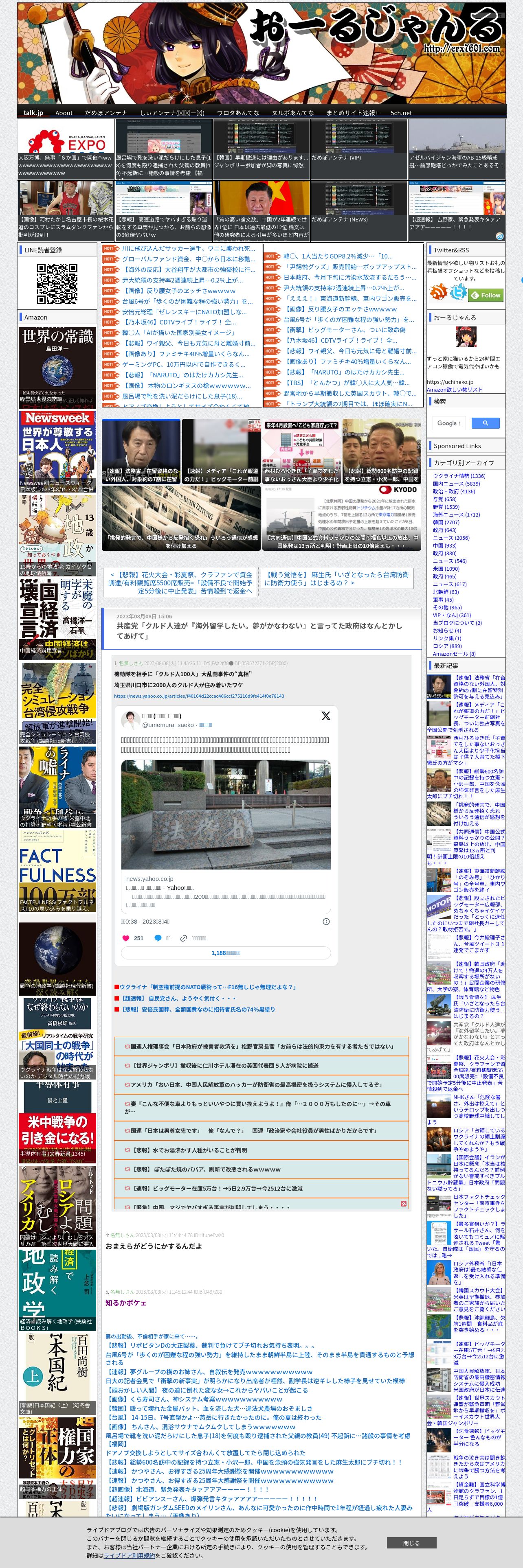
Task: Click small RSS badge on 吉野家 thumbnail
Action: click(499, 236)
